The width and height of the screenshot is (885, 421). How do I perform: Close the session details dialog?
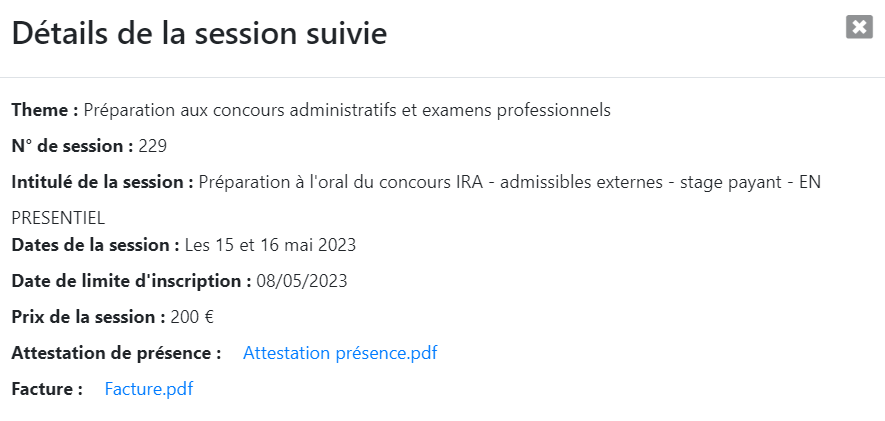pyautogui.click(x=859, y=27)
